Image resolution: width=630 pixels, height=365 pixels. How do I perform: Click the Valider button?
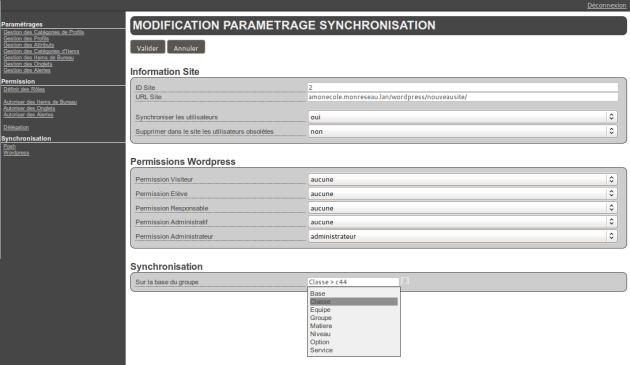click(x=147, y=47)
